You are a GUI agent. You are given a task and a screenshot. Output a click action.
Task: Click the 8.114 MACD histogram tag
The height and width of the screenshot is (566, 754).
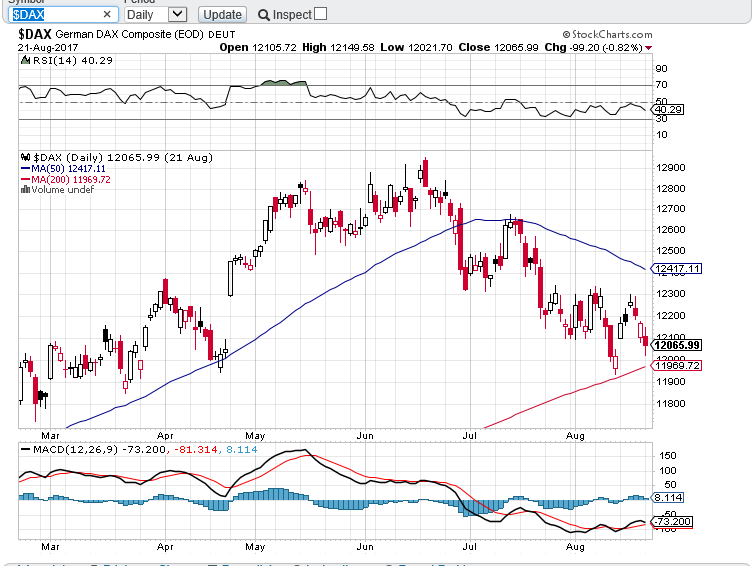[667, 497]
